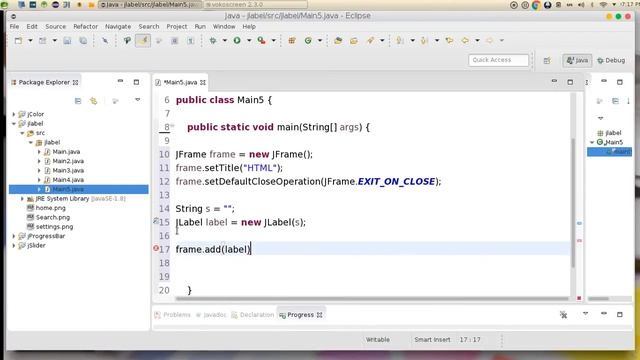The width and height of the screenshot is (640, 360).
Task: Open the Navigate menu
Action: coord(118,27)
